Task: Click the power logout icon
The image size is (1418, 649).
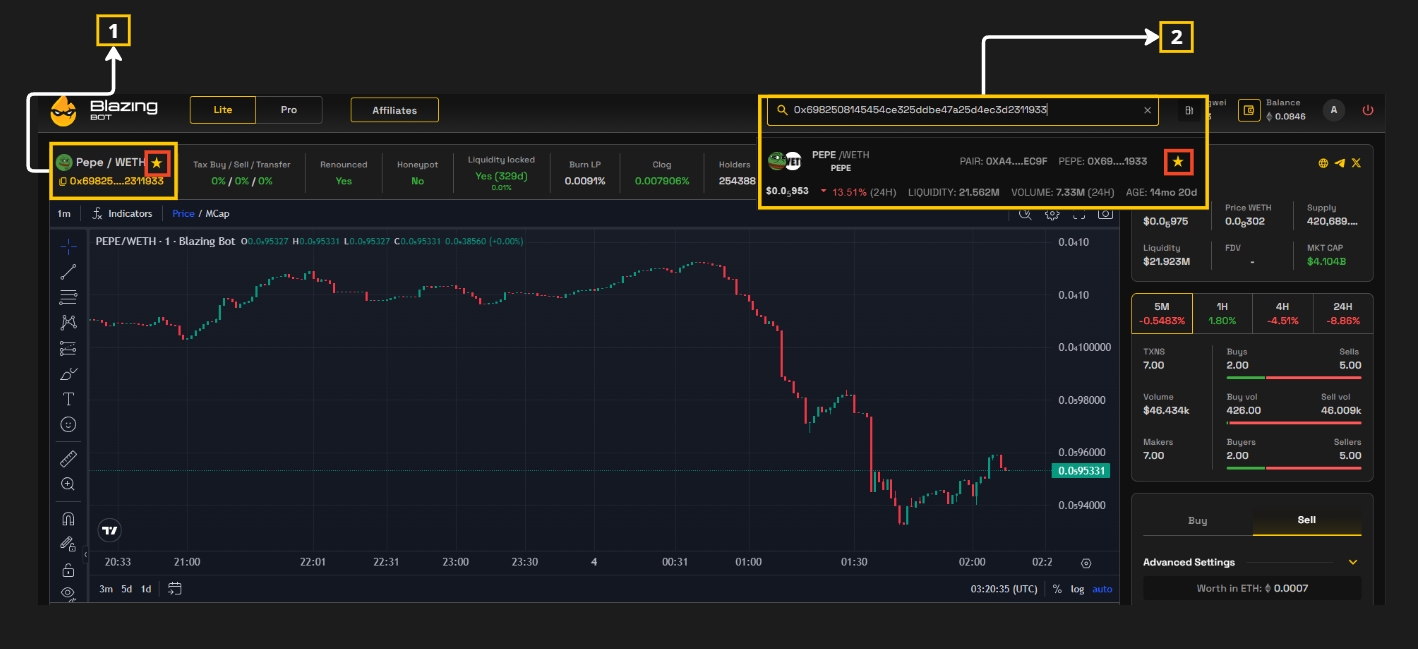Action: pos(1367,110)
